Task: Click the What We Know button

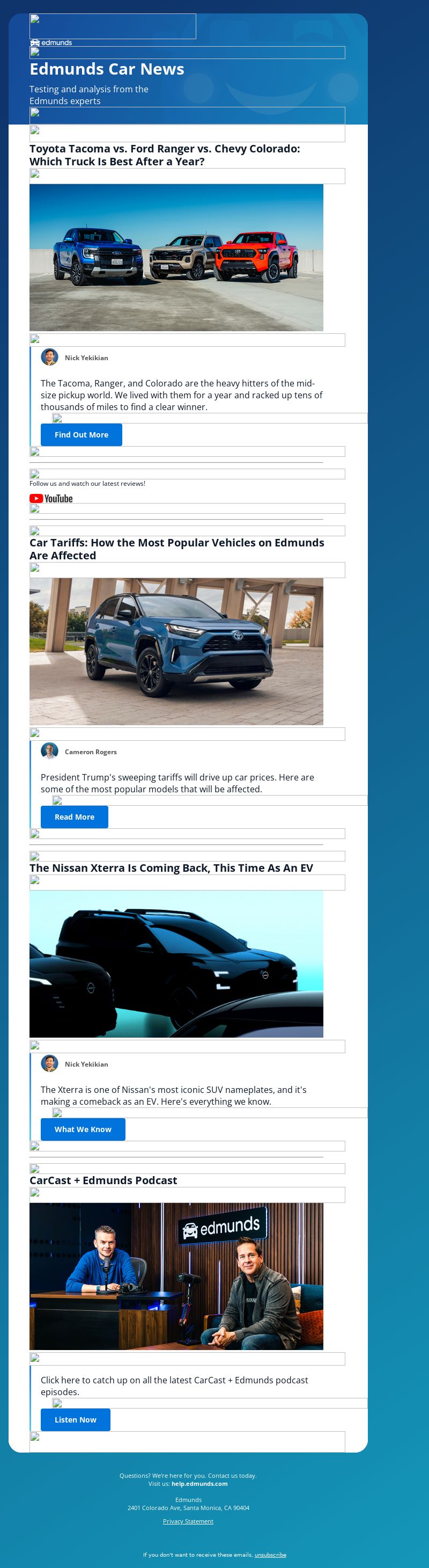Action: click(x=83, y=1129)
